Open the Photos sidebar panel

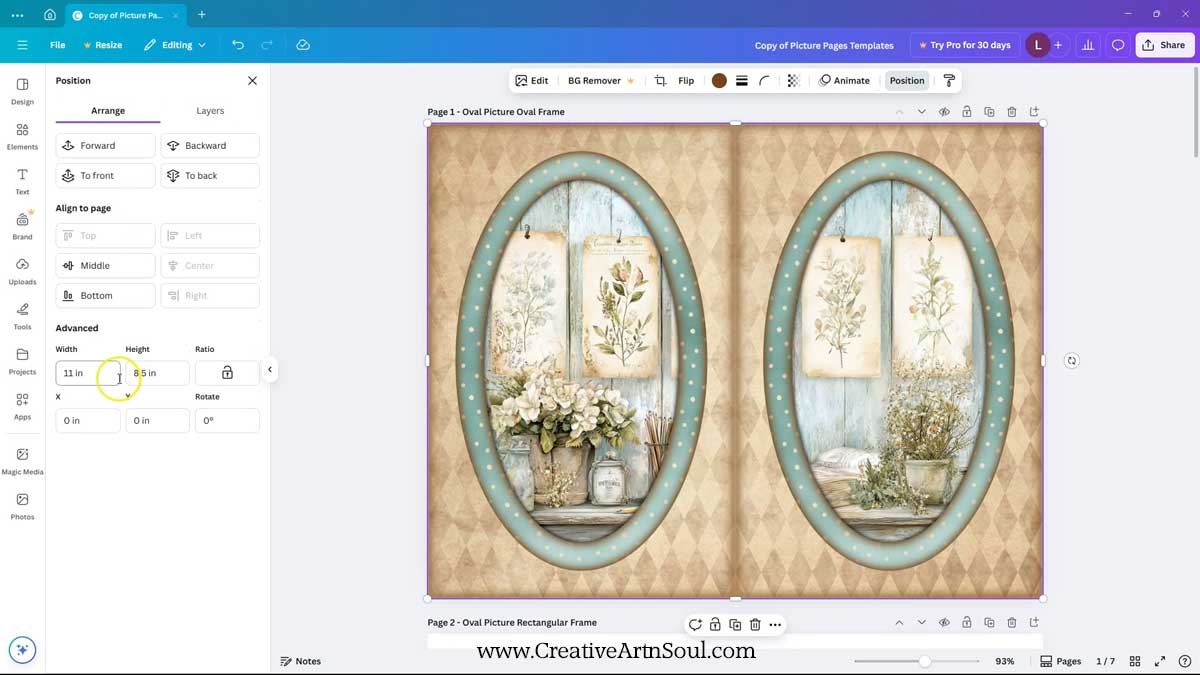pos(22,506)
